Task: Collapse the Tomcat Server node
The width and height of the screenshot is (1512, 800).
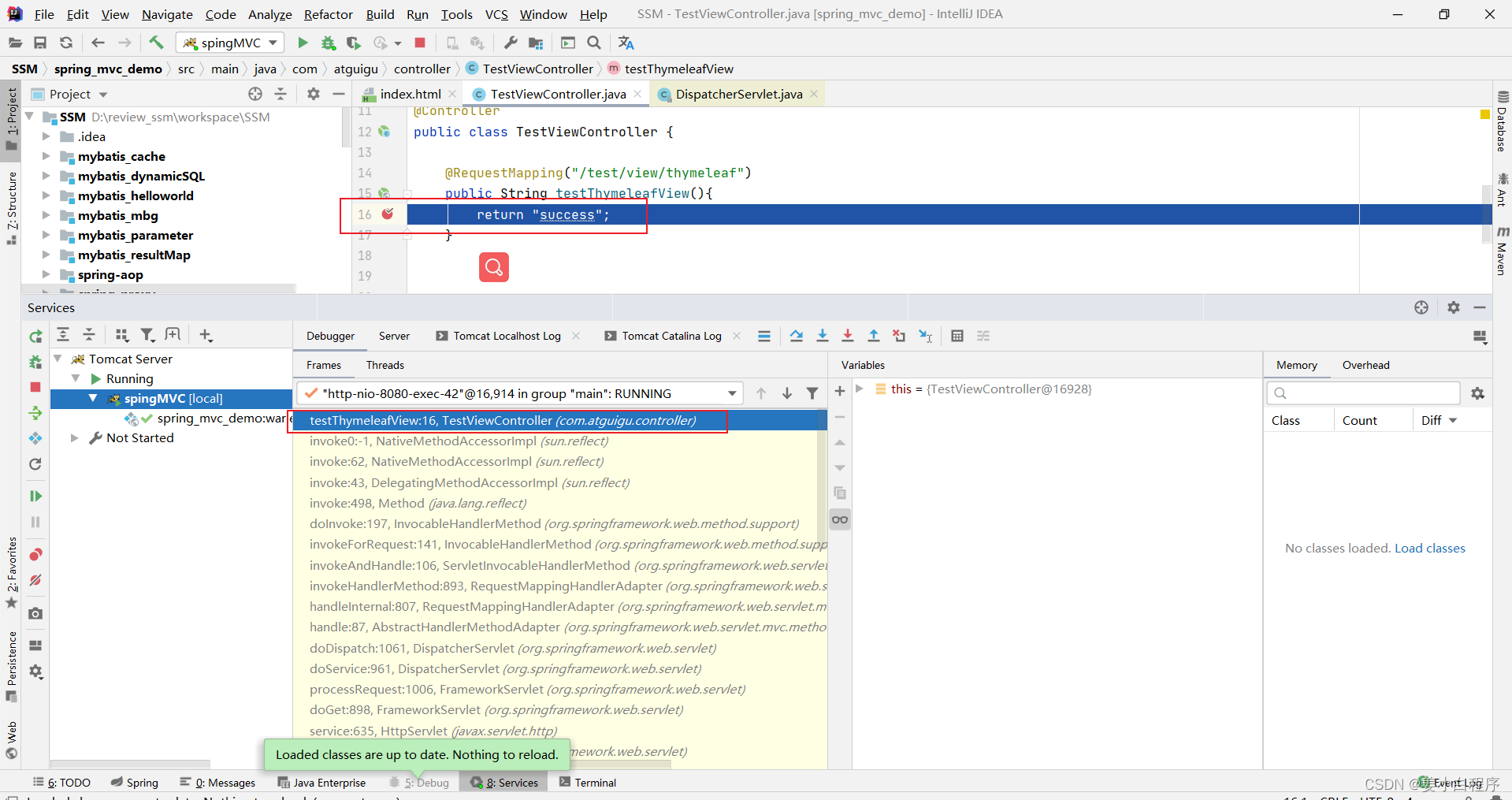Action: coord(58,359)
